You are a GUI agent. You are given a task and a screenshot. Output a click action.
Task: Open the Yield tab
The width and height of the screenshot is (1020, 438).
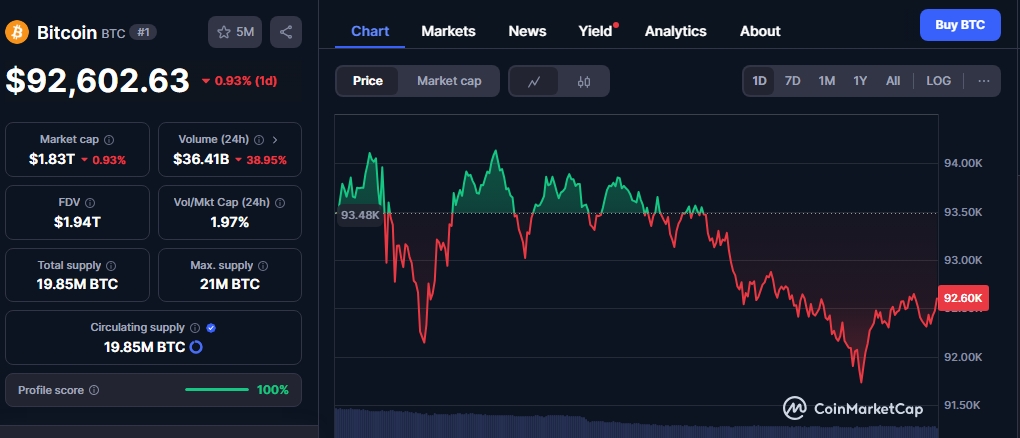coord(596,31)
